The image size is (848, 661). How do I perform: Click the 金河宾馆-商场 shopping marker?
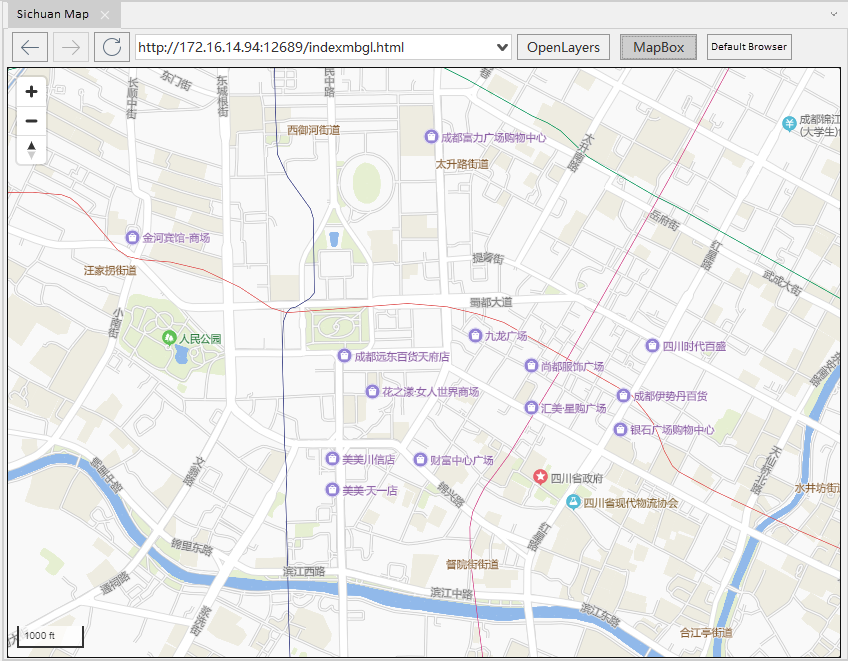click(132, 237)
